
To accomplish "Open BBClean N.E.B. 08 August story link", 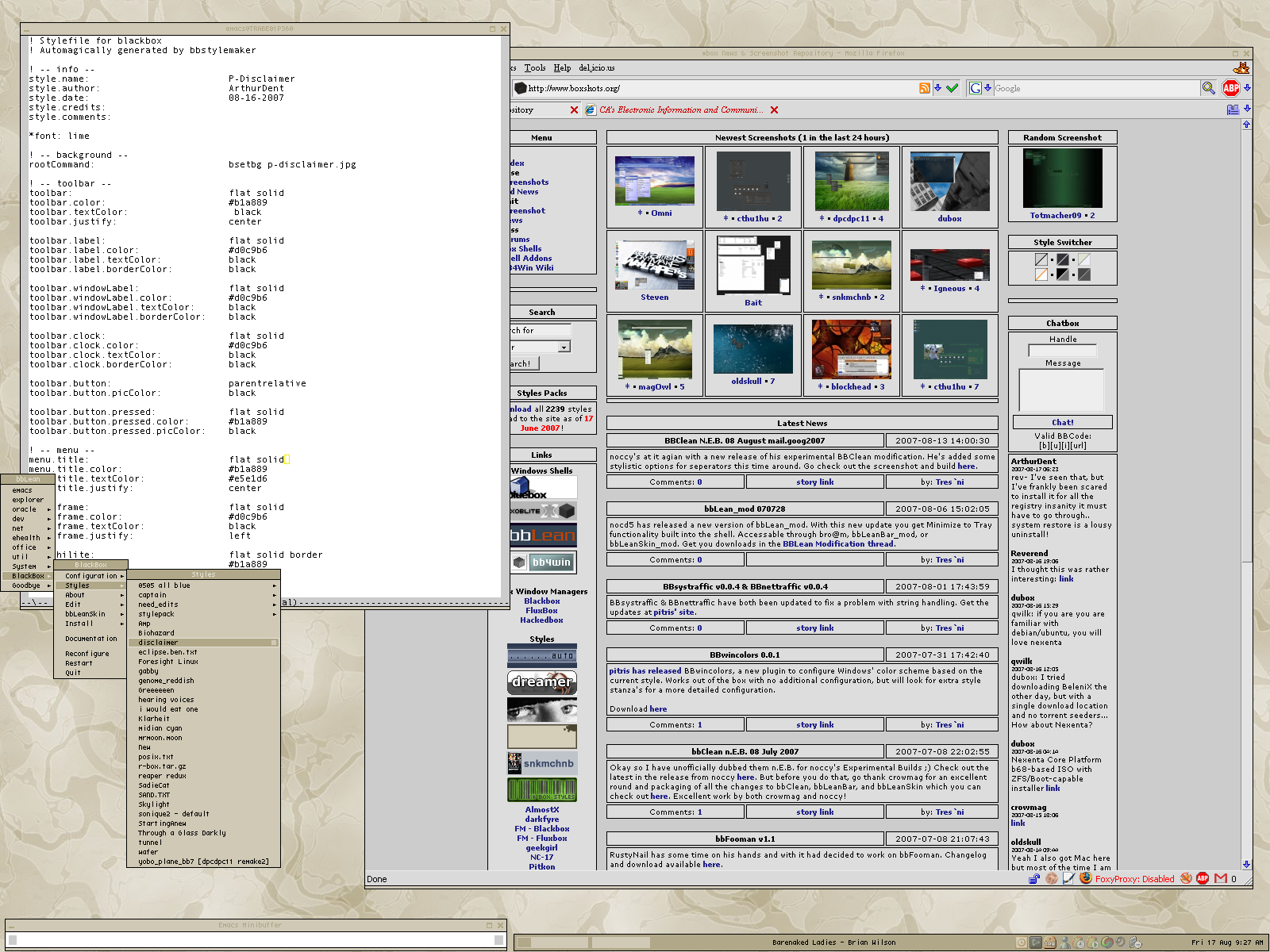I will 815,482.
